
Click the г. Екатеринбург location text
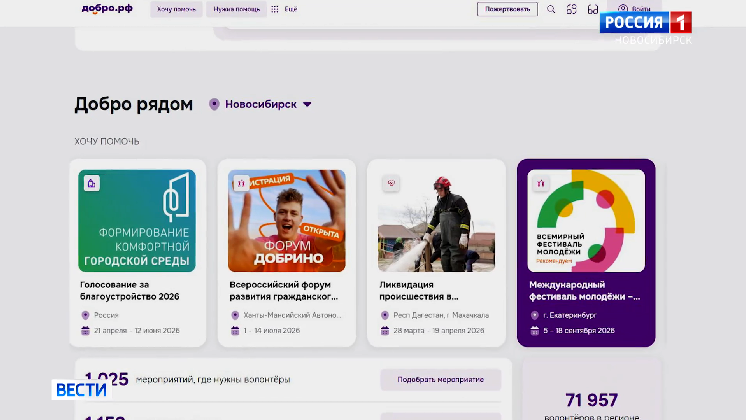pos(569,315)
